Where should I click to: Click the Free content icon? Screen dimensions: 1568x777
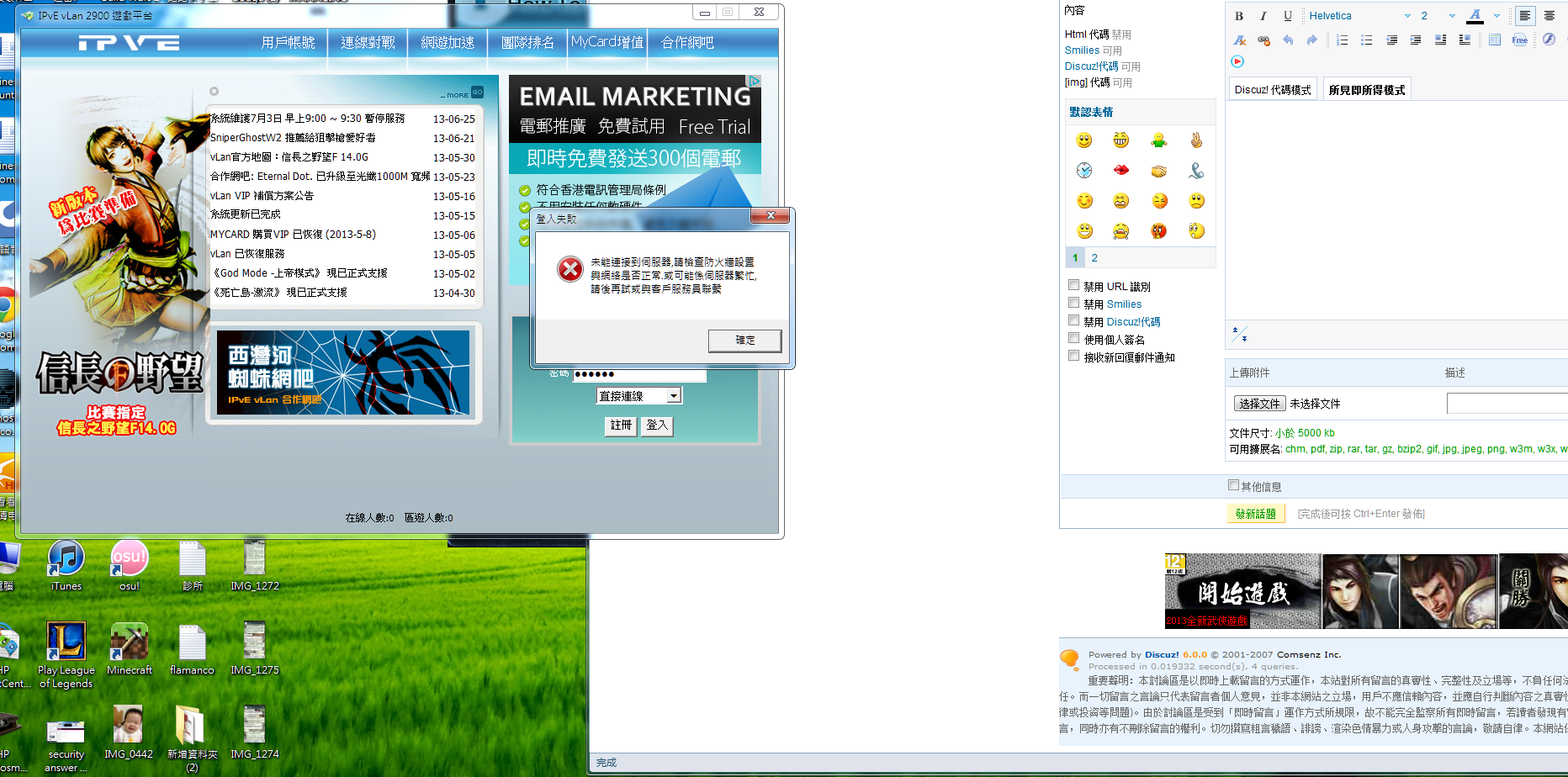click(x=1520, y=40)
